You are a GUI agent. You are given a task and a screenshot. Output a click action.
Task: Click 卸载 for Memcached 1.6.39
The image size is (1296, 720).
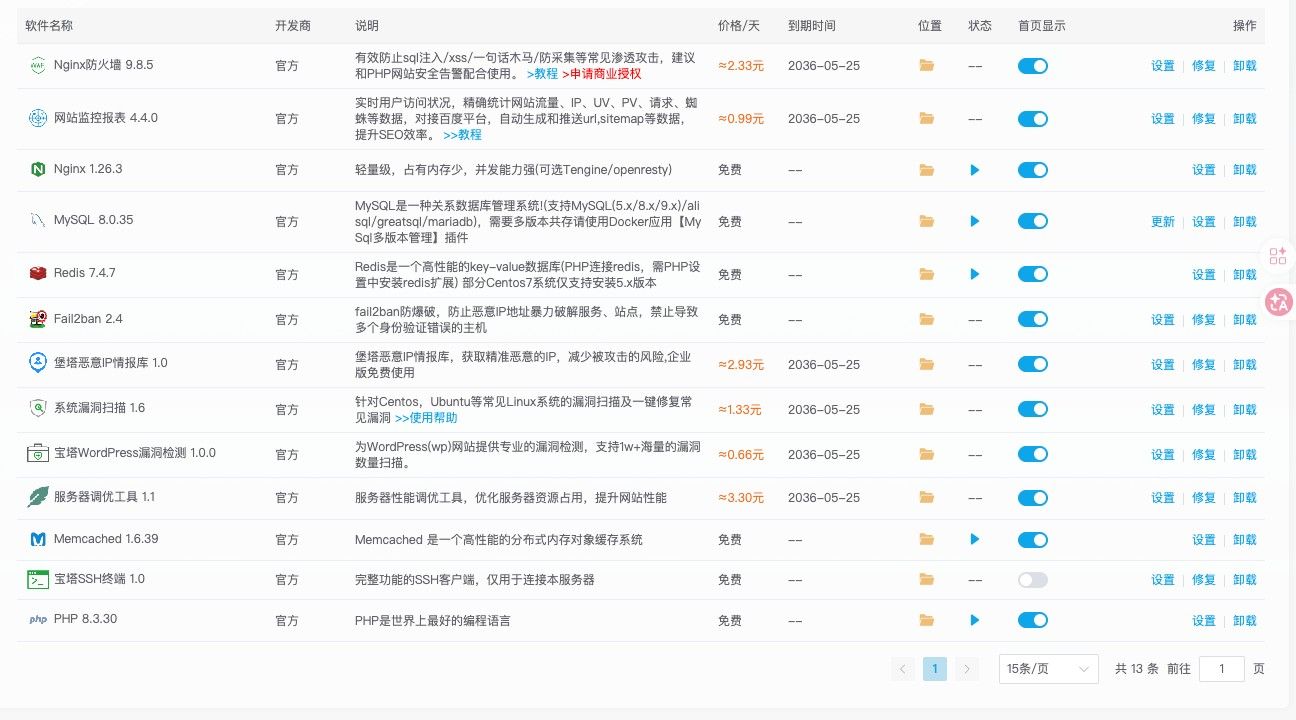pyautogui.click(x=1245, y=540)
